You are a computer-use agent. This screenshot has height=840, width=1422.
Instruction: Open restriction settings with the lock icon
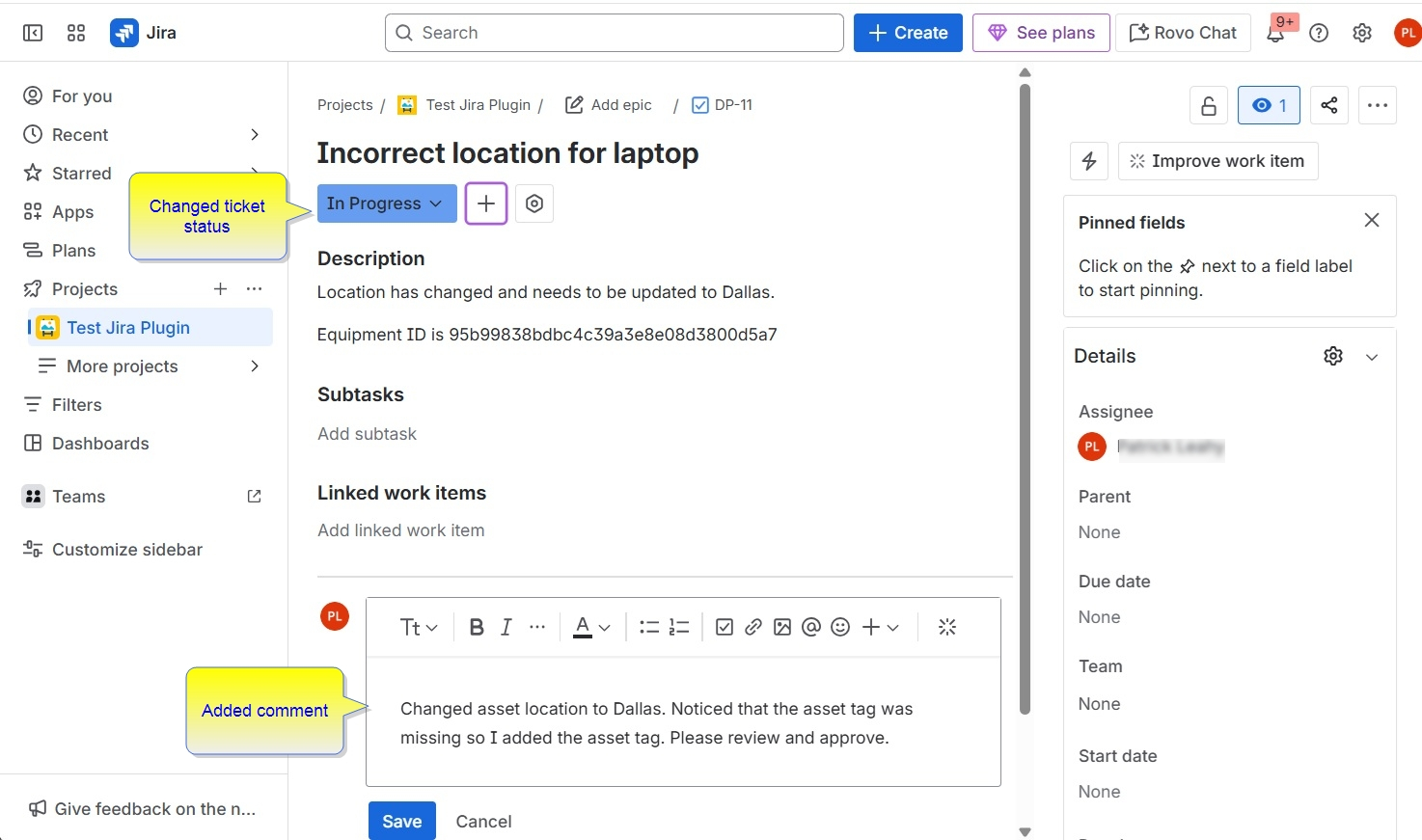click(x=1208, y=105)
